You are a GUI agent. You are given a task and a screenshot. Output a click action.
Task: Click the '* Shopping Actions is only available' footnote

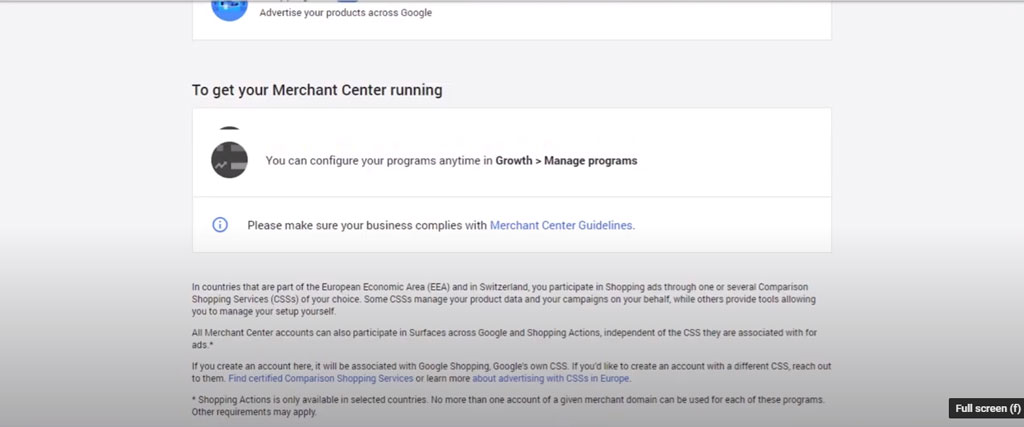508,405
